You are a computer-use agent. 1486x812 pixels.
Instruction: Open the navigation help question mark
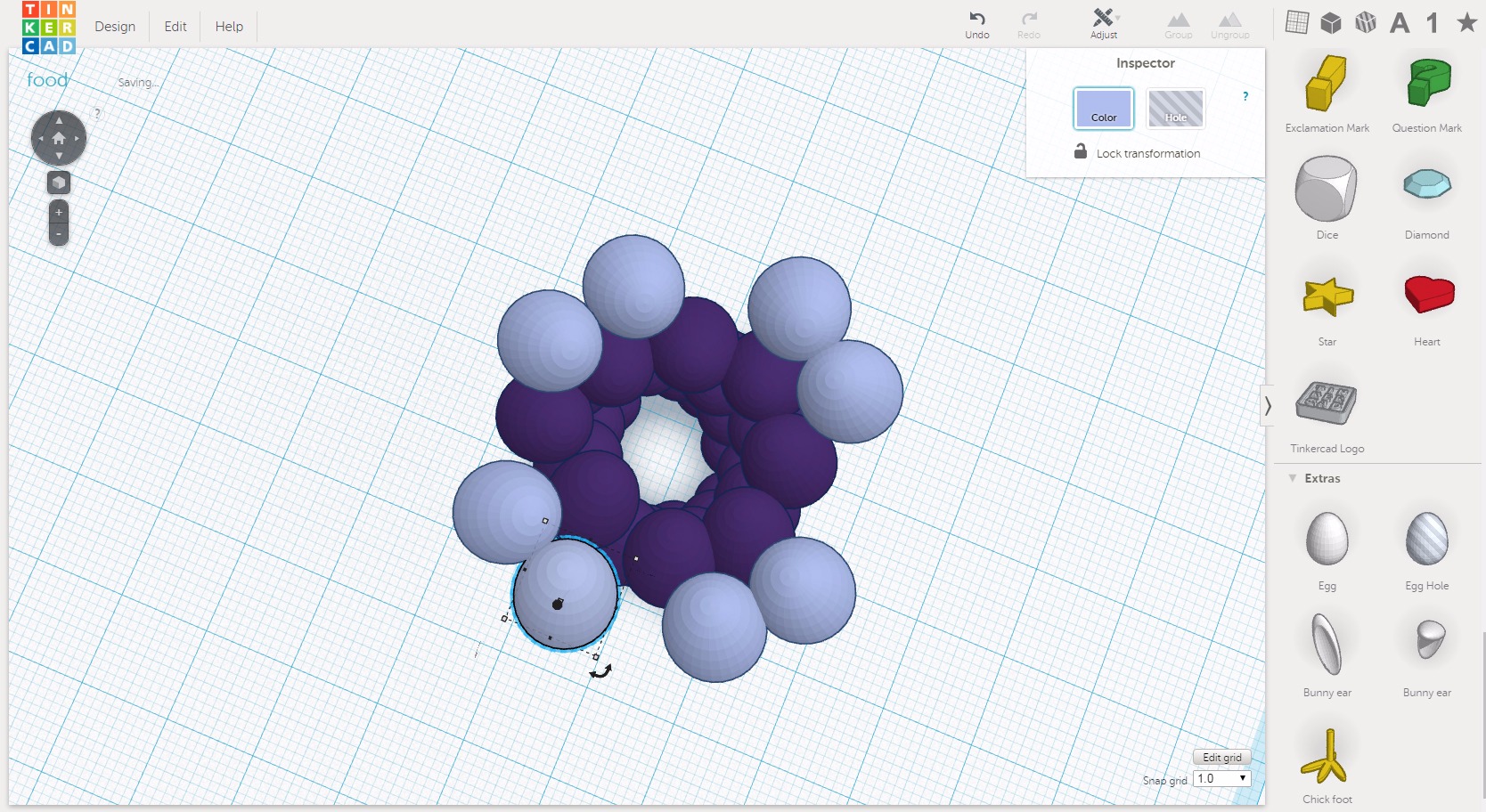click(x=97, y=113)
